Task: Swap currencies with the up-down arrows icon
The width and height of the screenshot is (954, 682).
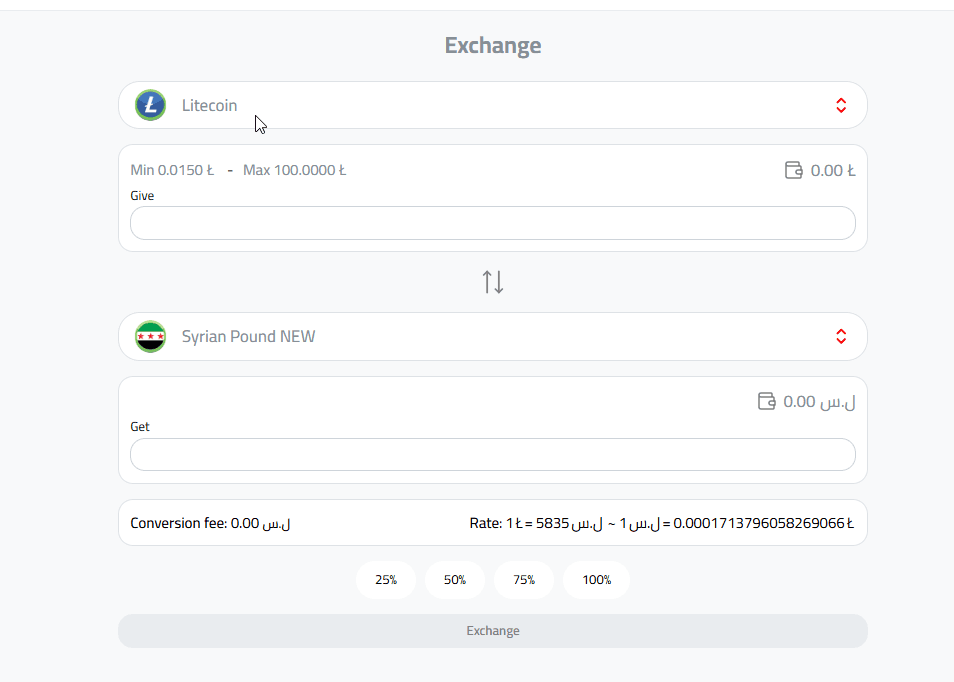Action: pyautogui.click(x=493, y=282)
